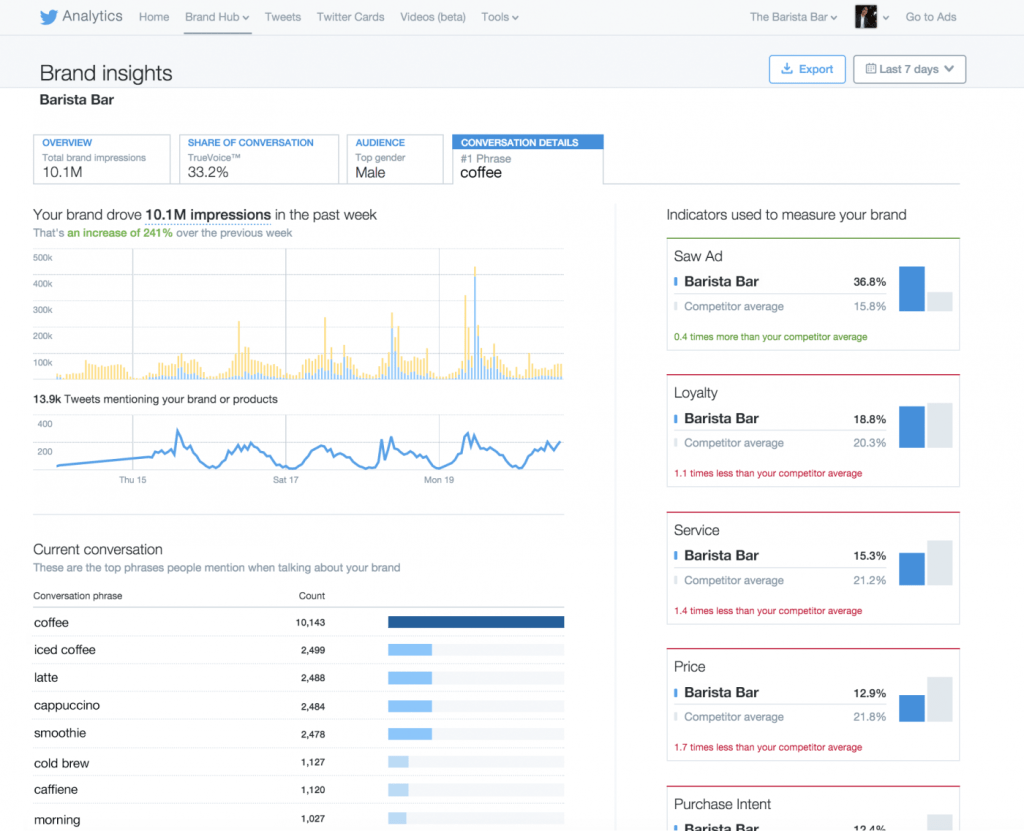
Task: Open the Twitter Cards page
Action: point(350,17)
